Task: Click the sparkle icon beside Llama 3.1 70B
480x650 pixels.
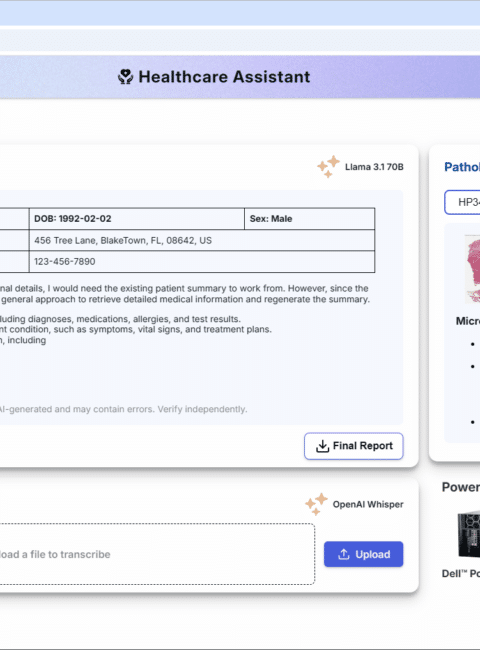Action: point(328,167)
